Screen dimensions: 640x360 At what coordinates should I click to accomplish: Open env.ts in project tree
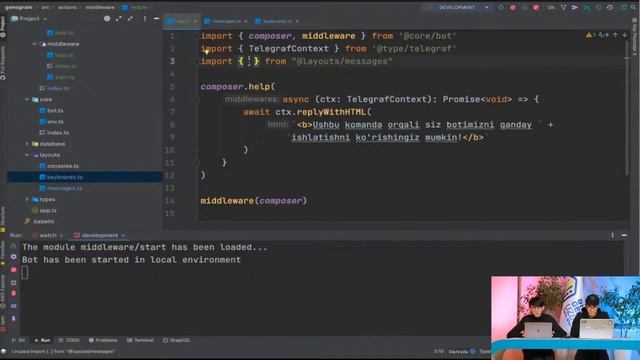(51, 122)
